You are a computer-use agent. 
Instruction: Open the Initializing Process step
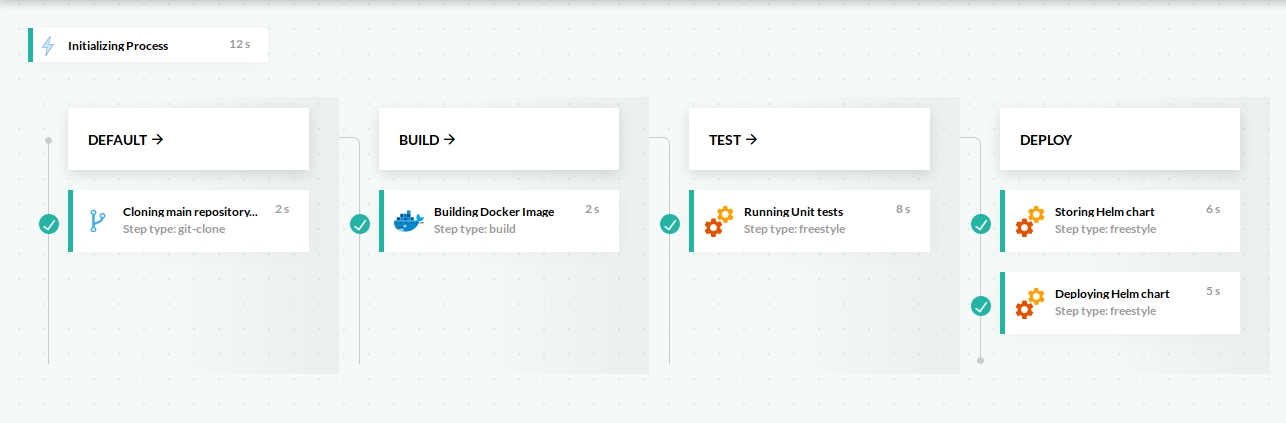click(118, 46)
